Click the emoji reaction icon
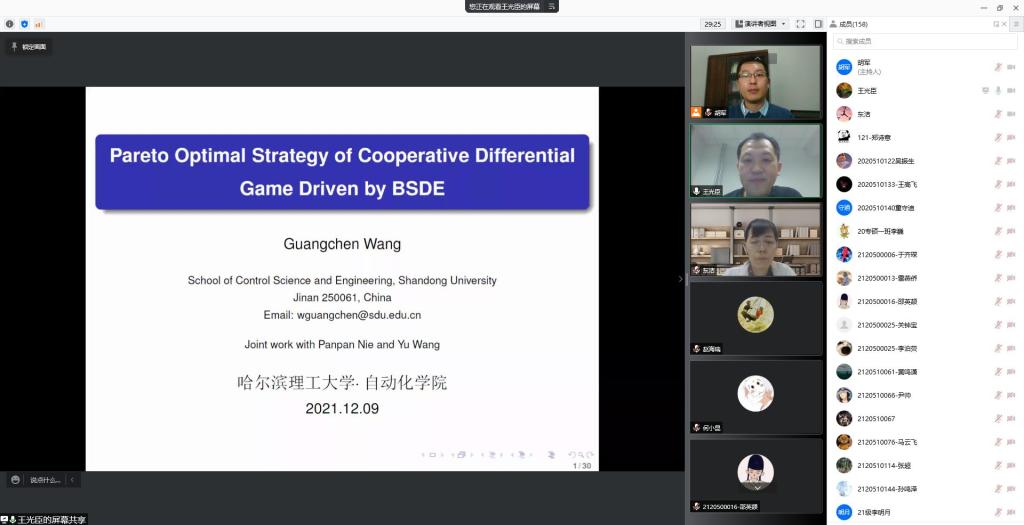 [13, 480]
